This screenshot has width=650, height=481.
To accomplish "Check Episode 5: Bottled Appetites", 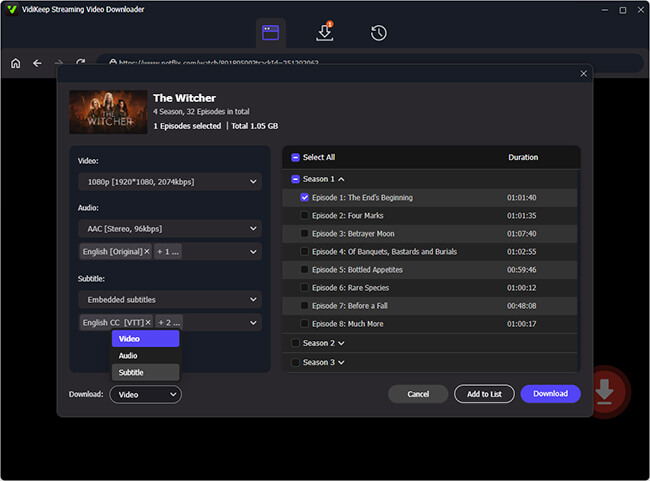I will pos(304,270).
